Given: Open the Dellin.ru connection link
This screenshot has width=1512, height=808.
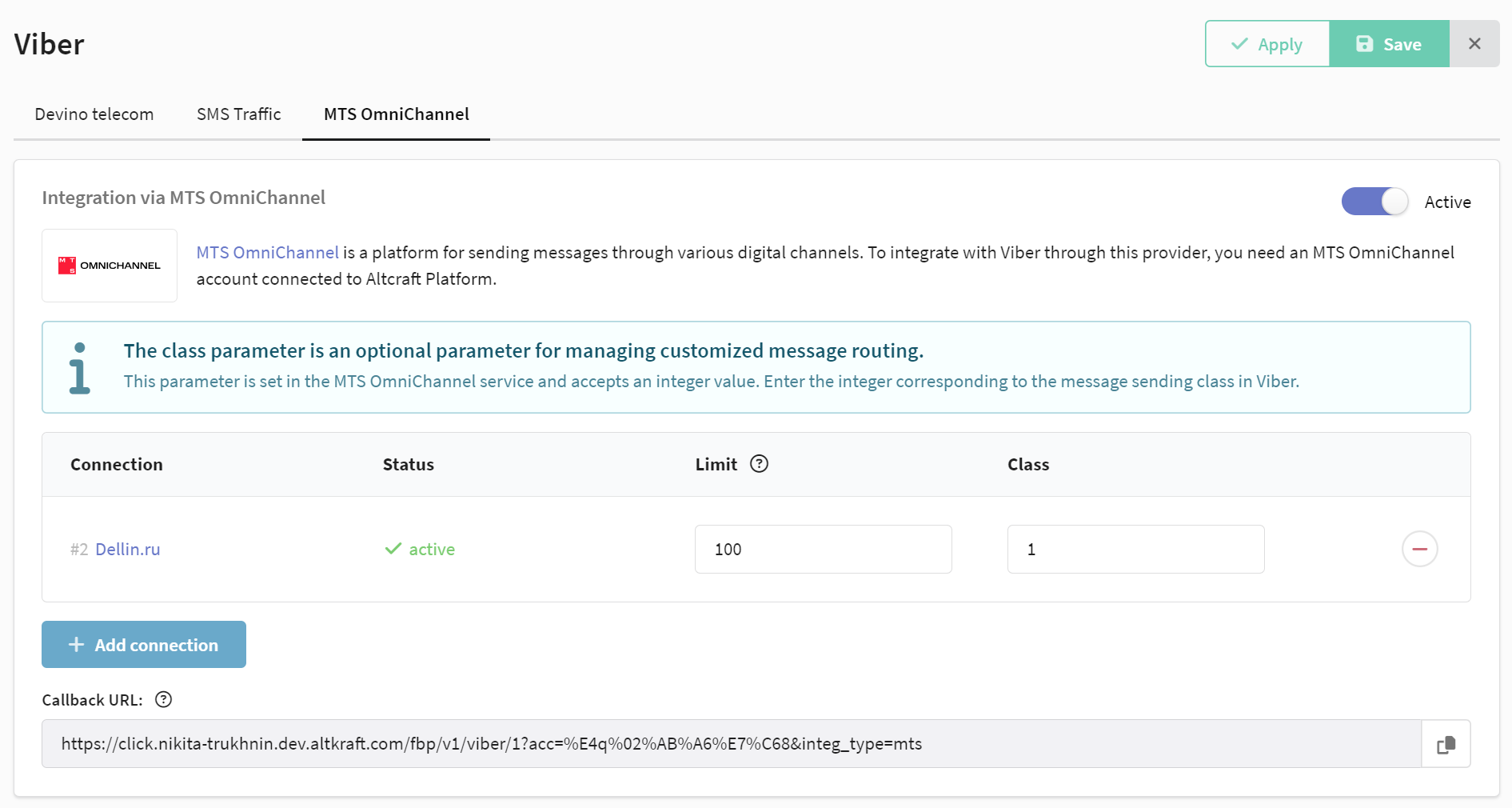Looking at the screenshot, I should 128,550.
